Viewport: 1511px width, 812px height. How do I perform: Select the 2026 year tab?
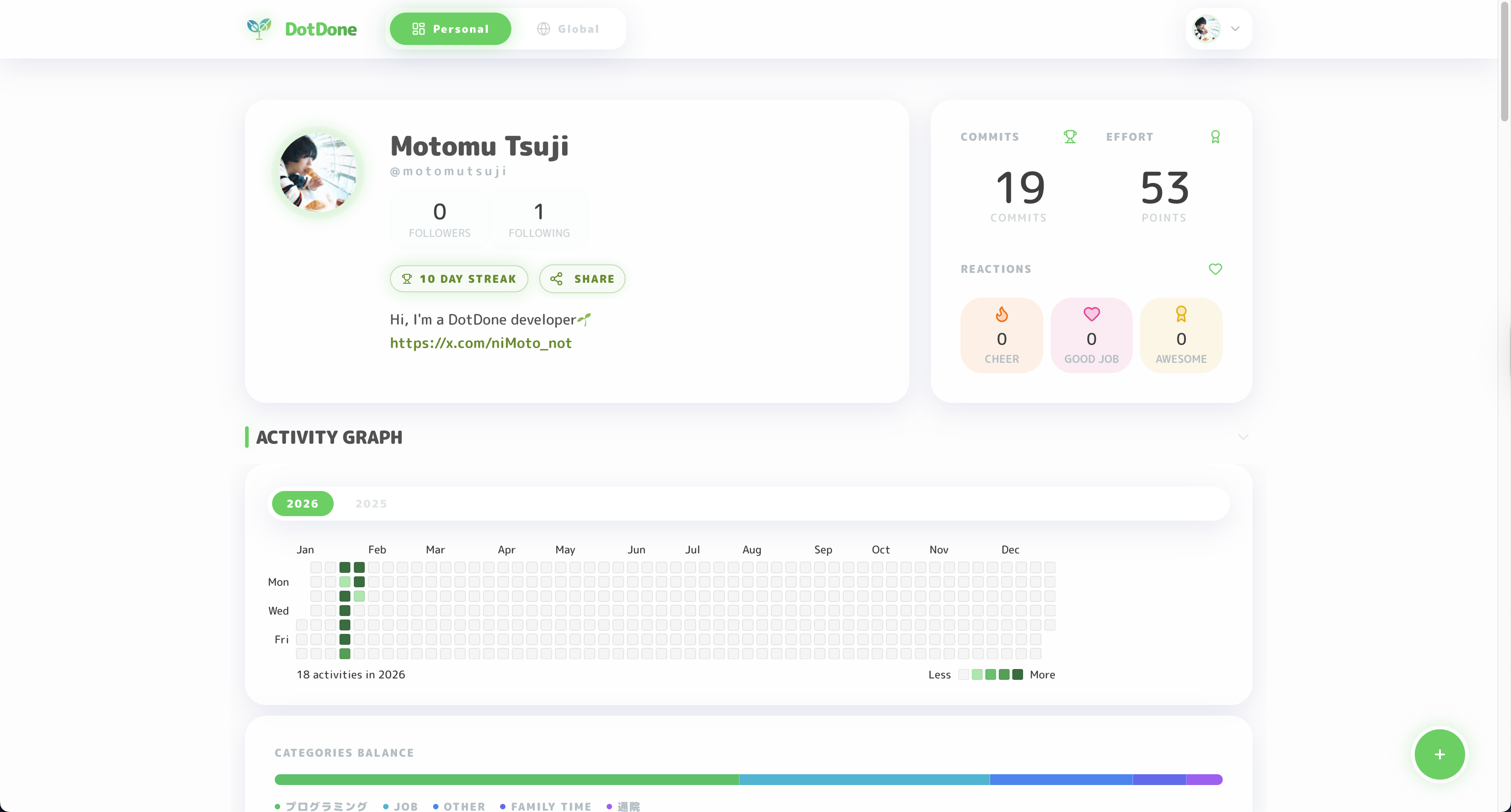point(302,504)
